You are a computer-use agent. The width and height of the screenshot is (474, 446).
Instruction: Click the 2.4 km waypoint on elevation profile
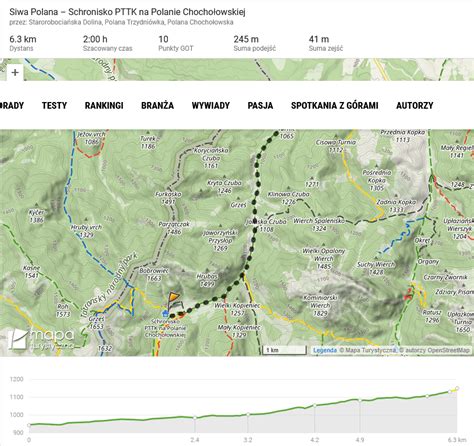[195, 418]
